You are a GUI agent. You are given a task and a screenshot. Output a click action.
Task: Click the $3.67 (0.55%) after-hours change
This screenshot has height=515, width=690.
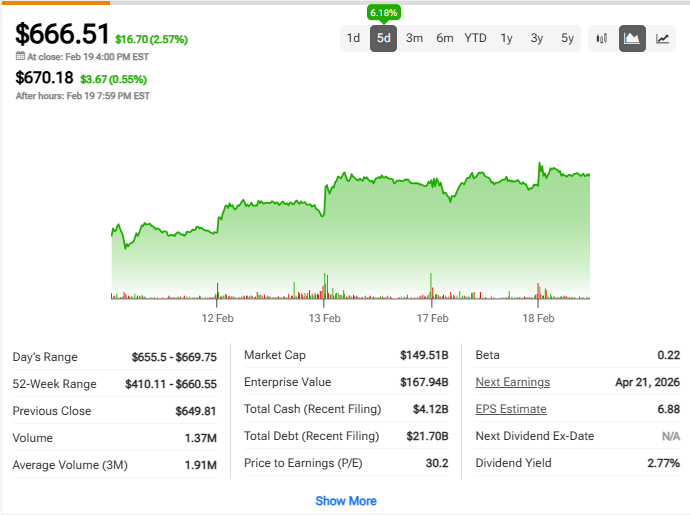pyautogui.click(x=114, y=79)
